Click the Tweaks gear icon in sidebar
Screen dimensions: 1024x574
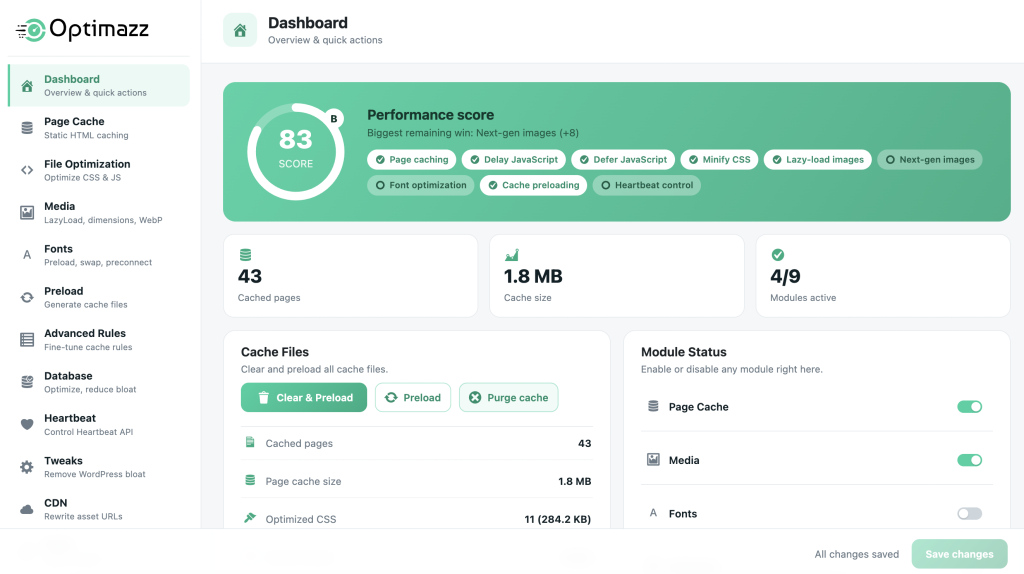coord(27,467)
